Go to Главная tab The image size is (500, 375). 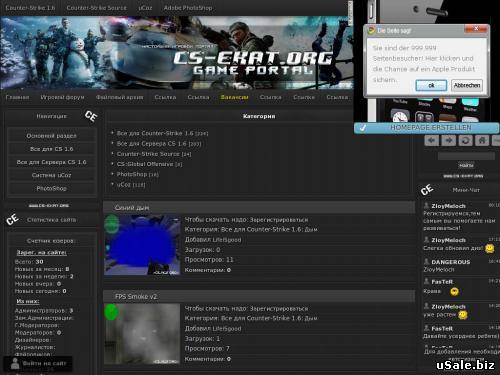(17, 97)
